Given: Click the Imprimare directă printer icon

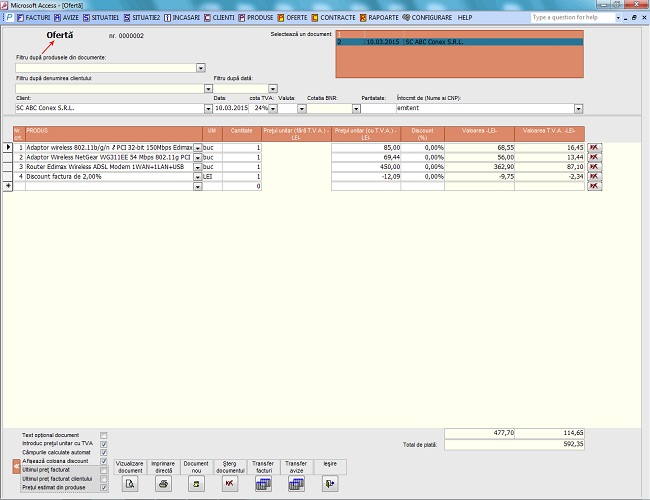Looking at the screenshot, I should [163, 484].
